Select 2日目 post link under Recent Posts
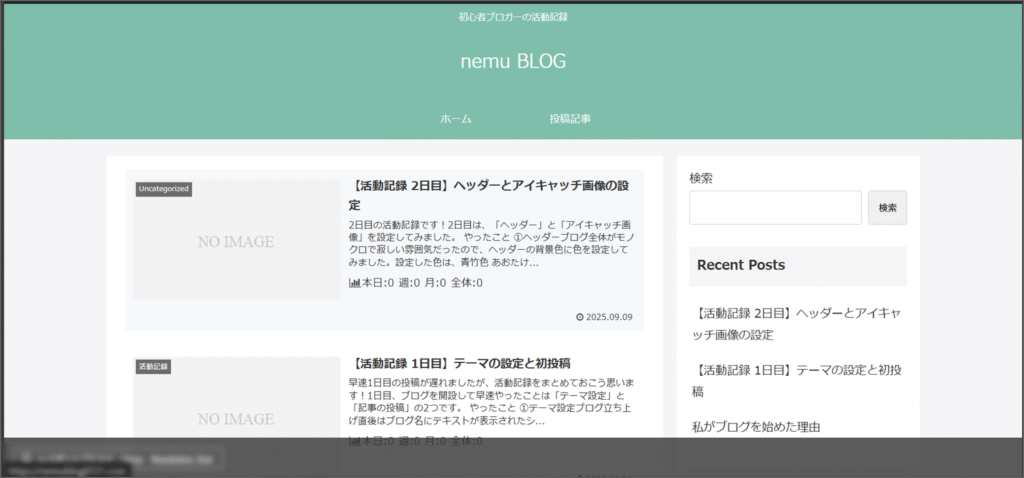Image resolution: width=1024 pixels, height=478 pixels. coord(797,323)
